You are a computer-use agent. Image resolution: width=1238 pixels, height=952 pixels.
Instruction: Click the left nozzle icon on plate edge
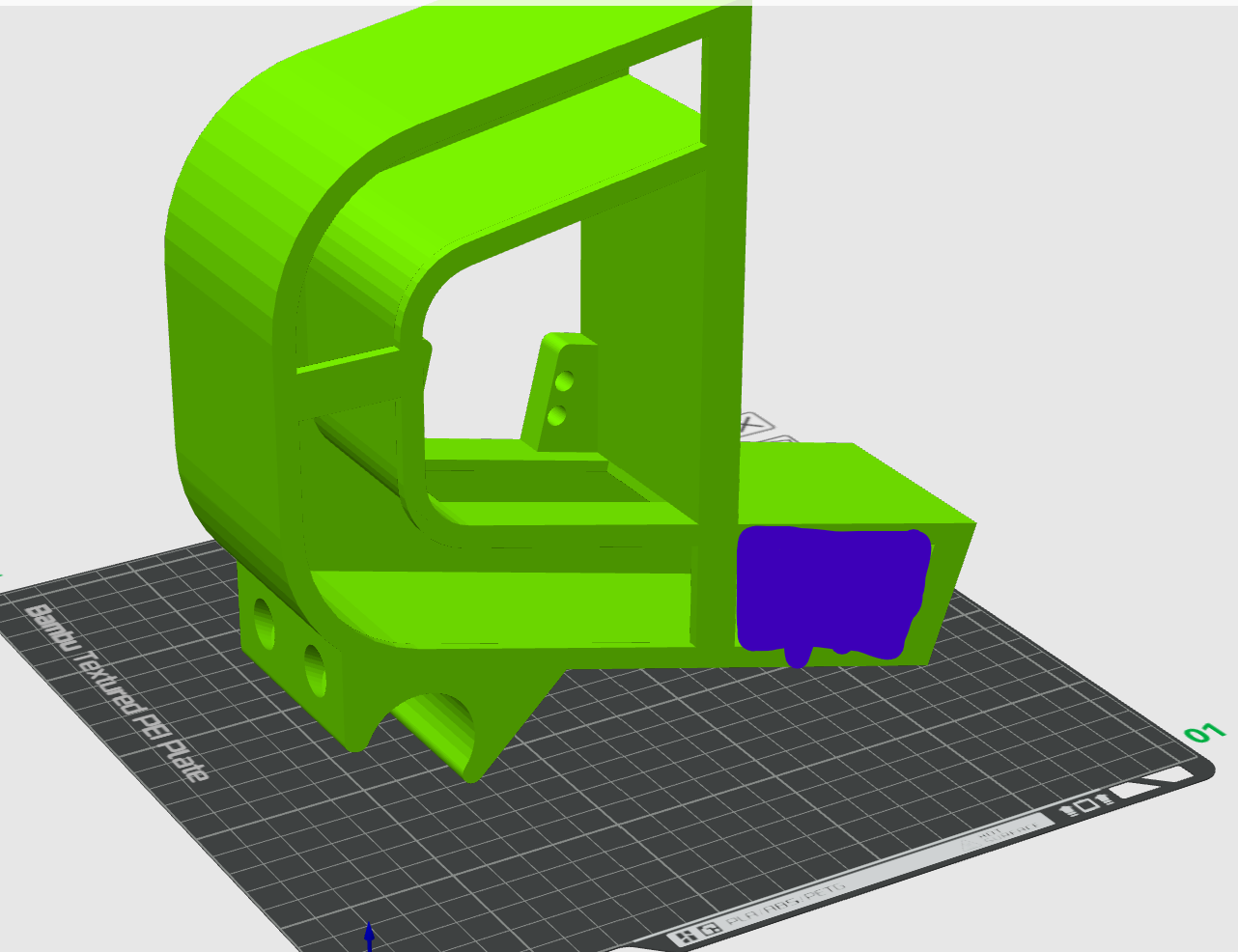point(1068,809)
